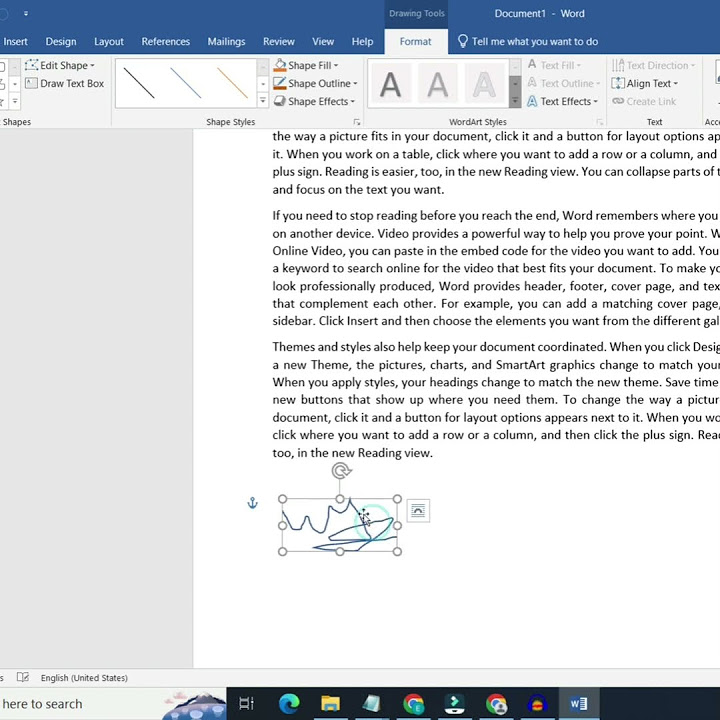Switch to the Layout tab
720x720 pixels.
[109, 41]
